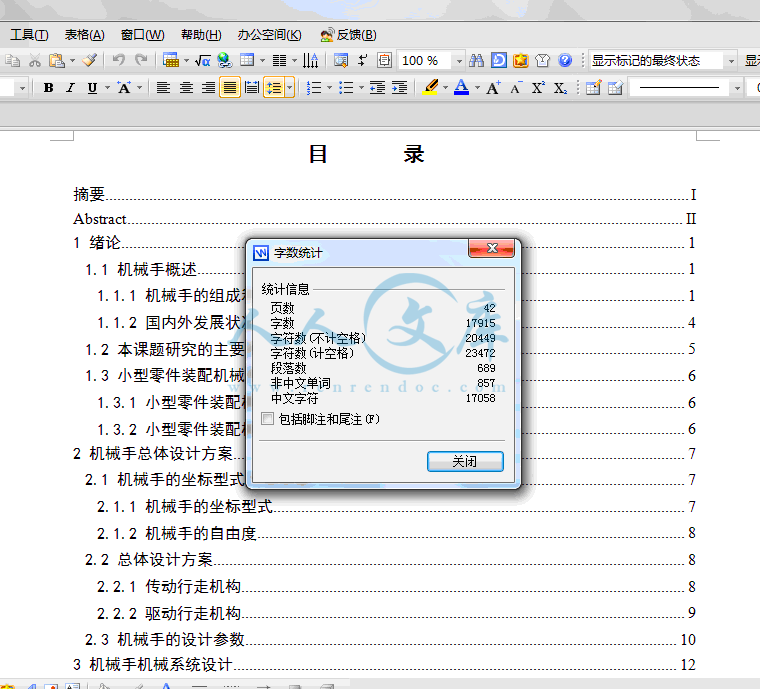The height and width of the screenshot is (689, 760).
Task: Open the 办公空间(K) menu
Action: (269, 35)
